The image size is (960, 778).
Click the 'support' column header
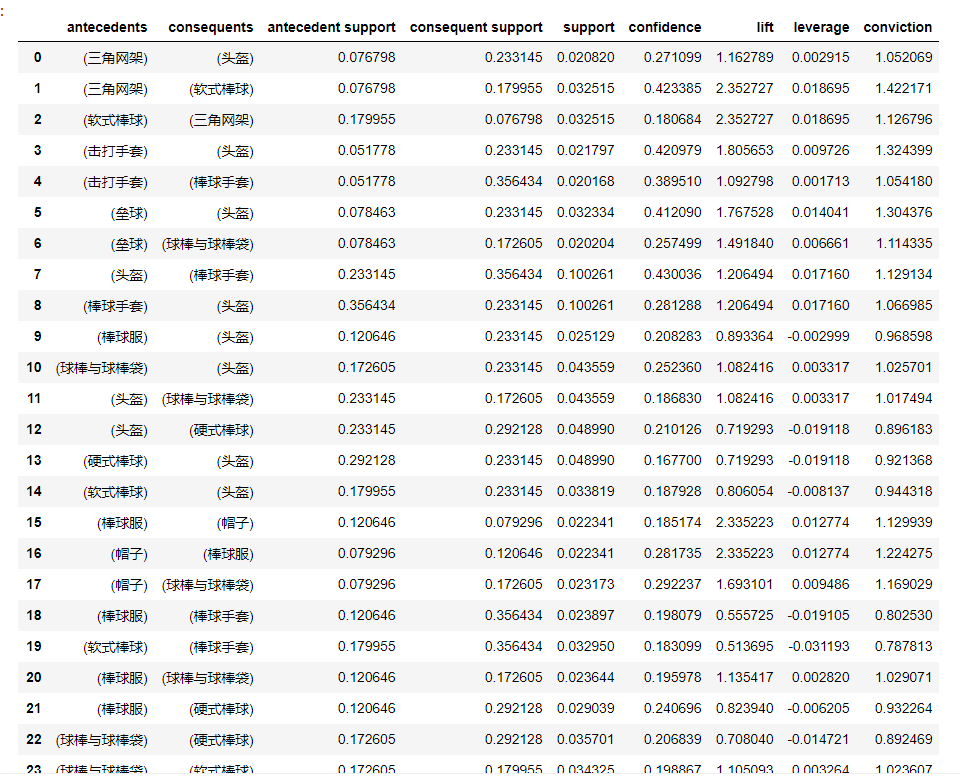(589, 28)
